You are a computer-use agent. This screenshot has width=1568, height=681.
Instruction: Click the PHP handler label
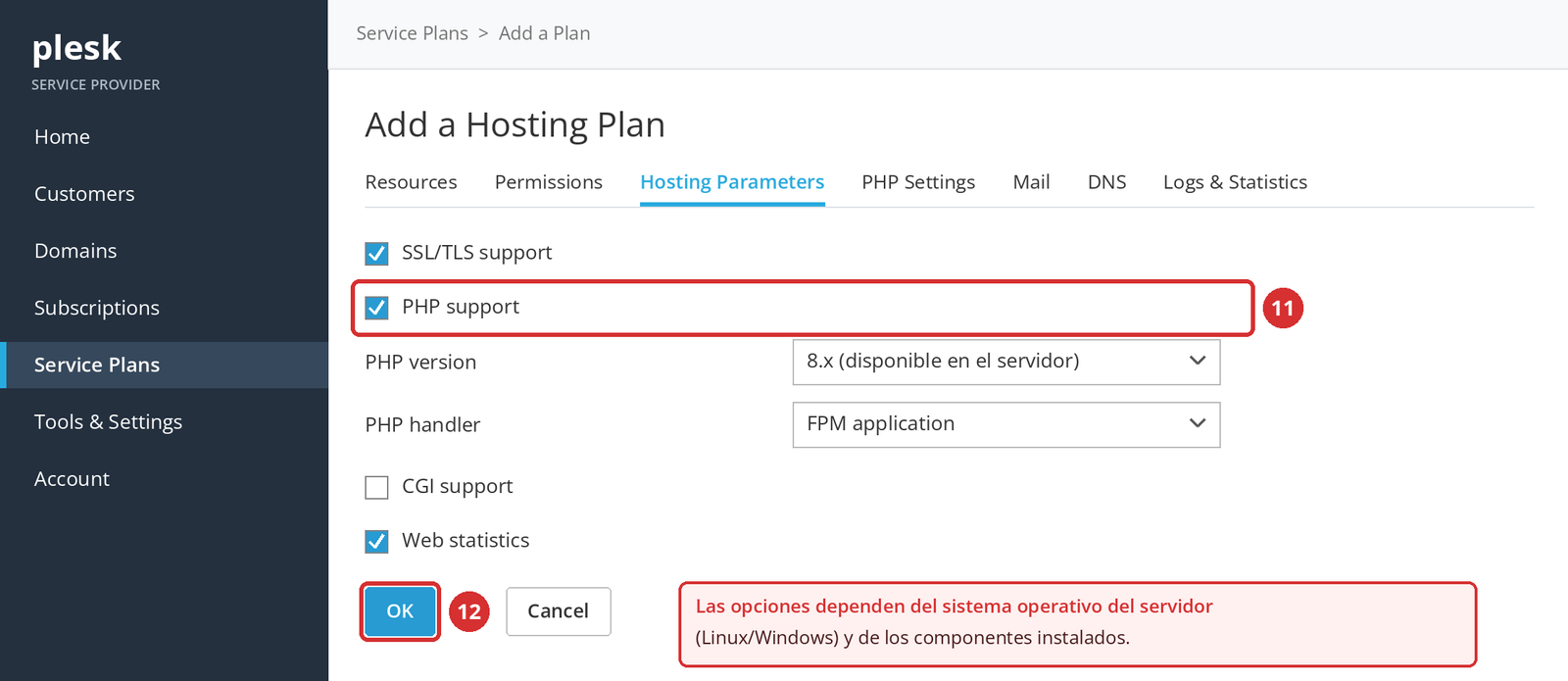pyautogui.click(x=422, y=425)
